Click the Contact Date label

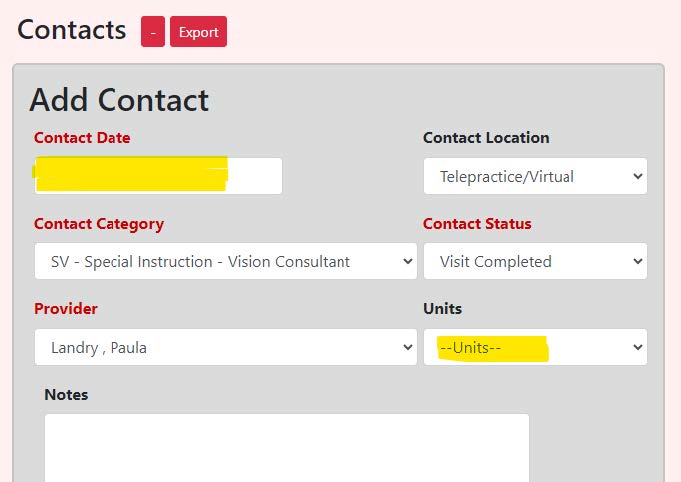pyautogui.click(x=82, y=138)
